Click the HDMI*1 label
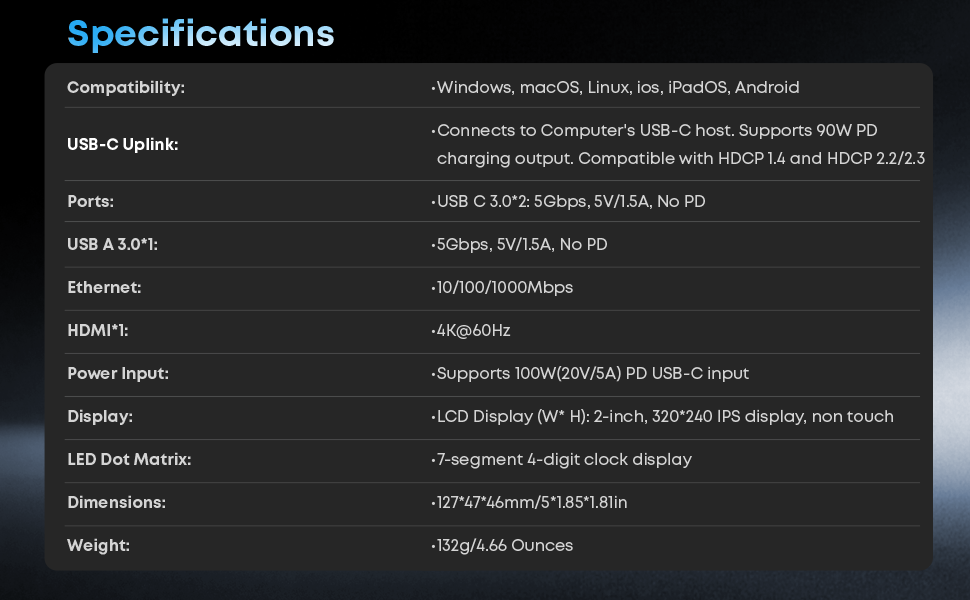The image size is (970, 600). tap(97, 331)
